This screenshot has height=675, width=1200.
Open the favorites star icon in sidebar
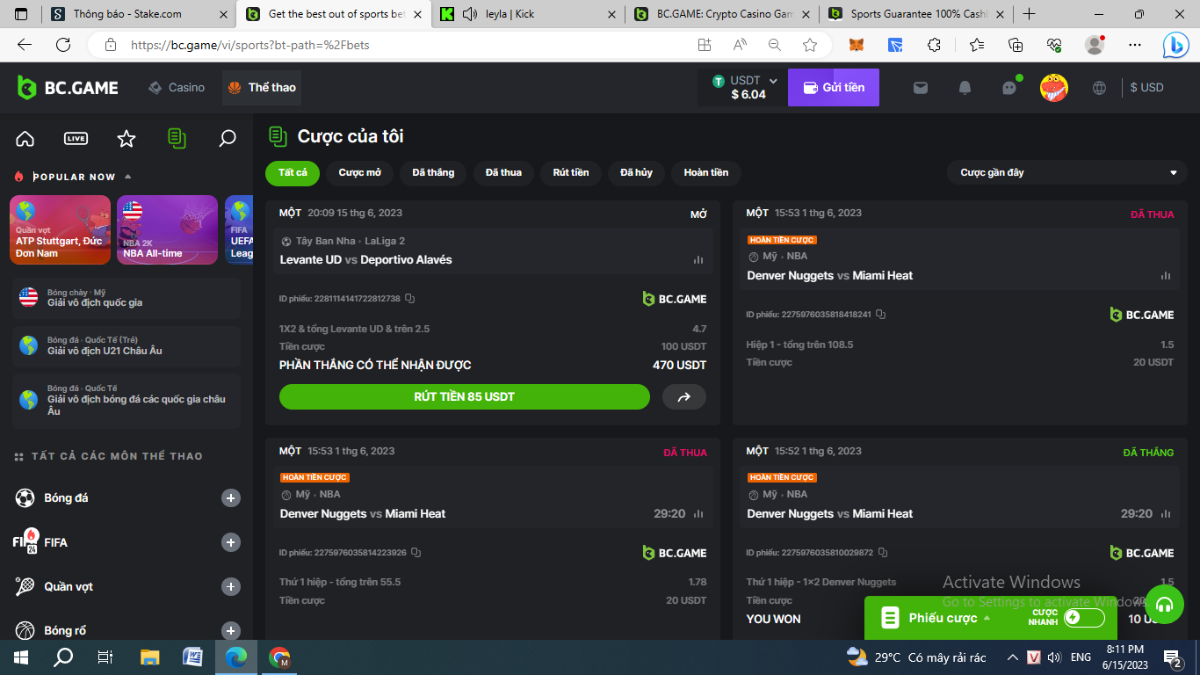tap(126, 139)
